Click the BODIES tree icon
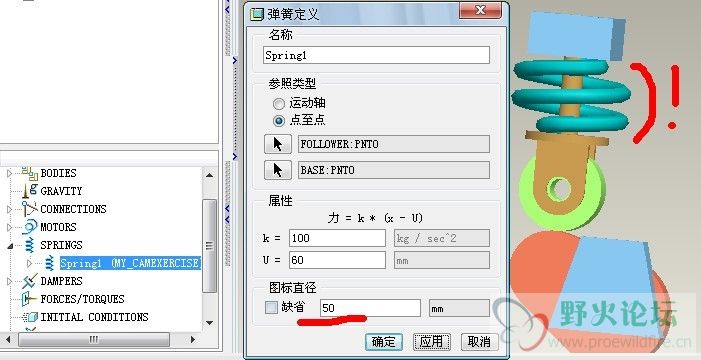 30,173
